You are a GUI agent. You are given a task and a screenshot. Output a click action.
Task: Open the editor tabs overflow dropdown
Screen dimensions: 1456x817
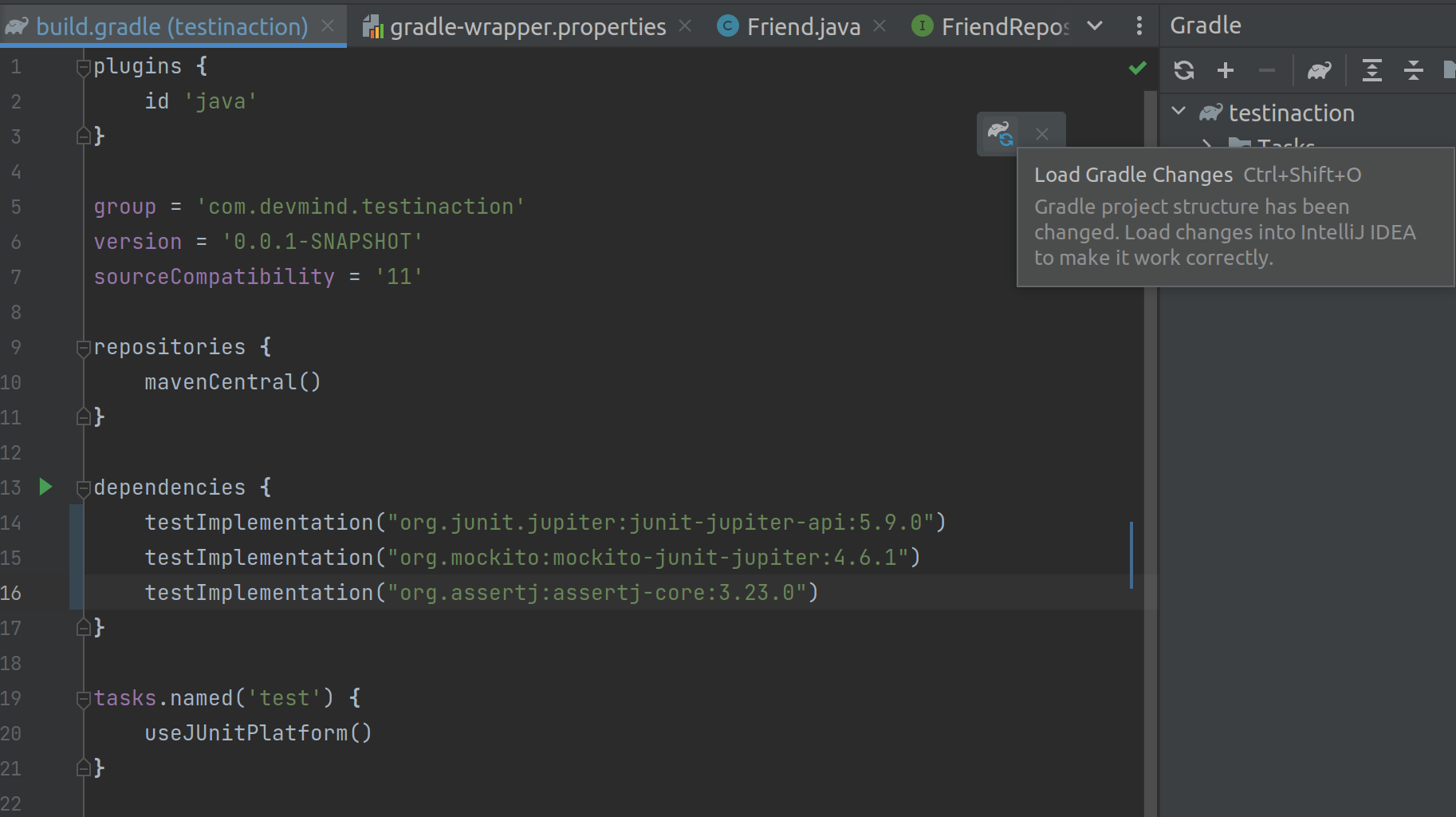(x=1095, y=26)
